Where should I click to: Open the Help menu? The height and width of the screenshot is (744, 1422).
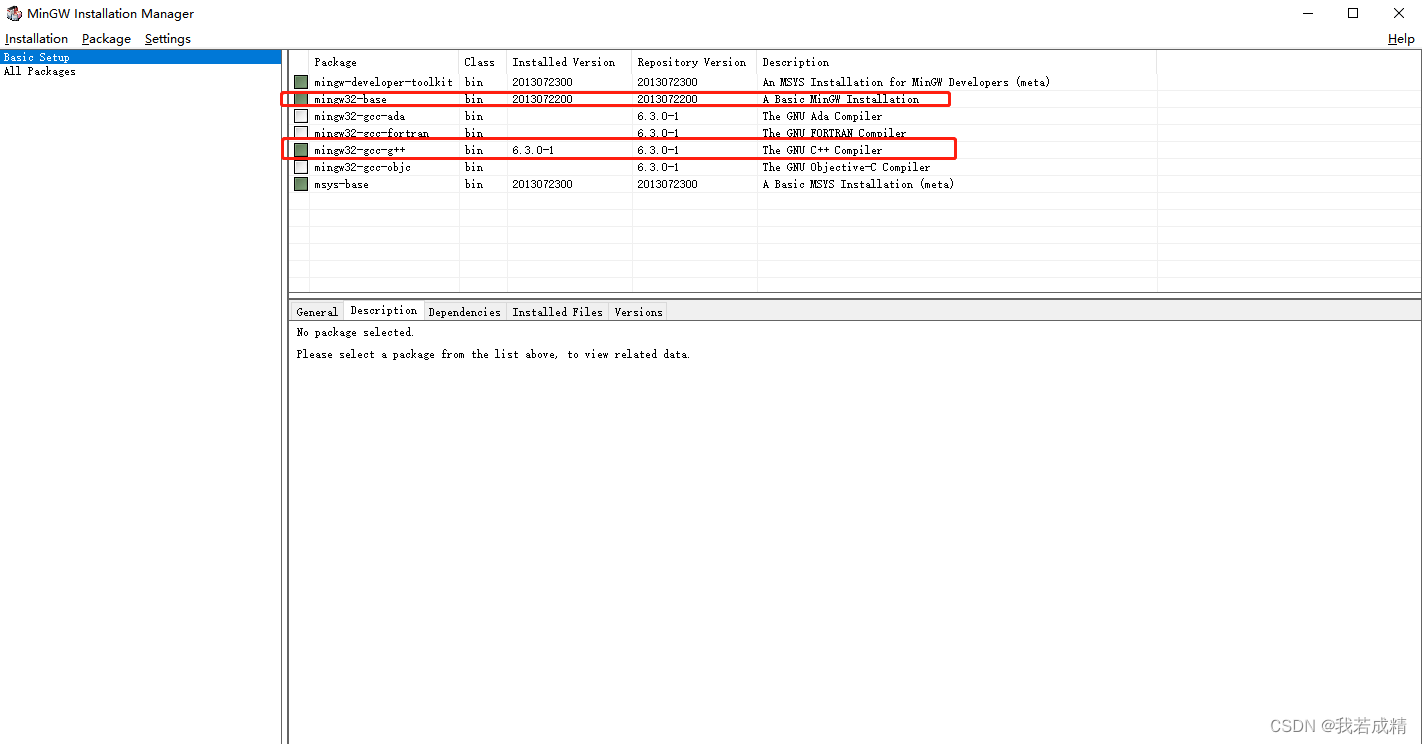coord(1401,38)
